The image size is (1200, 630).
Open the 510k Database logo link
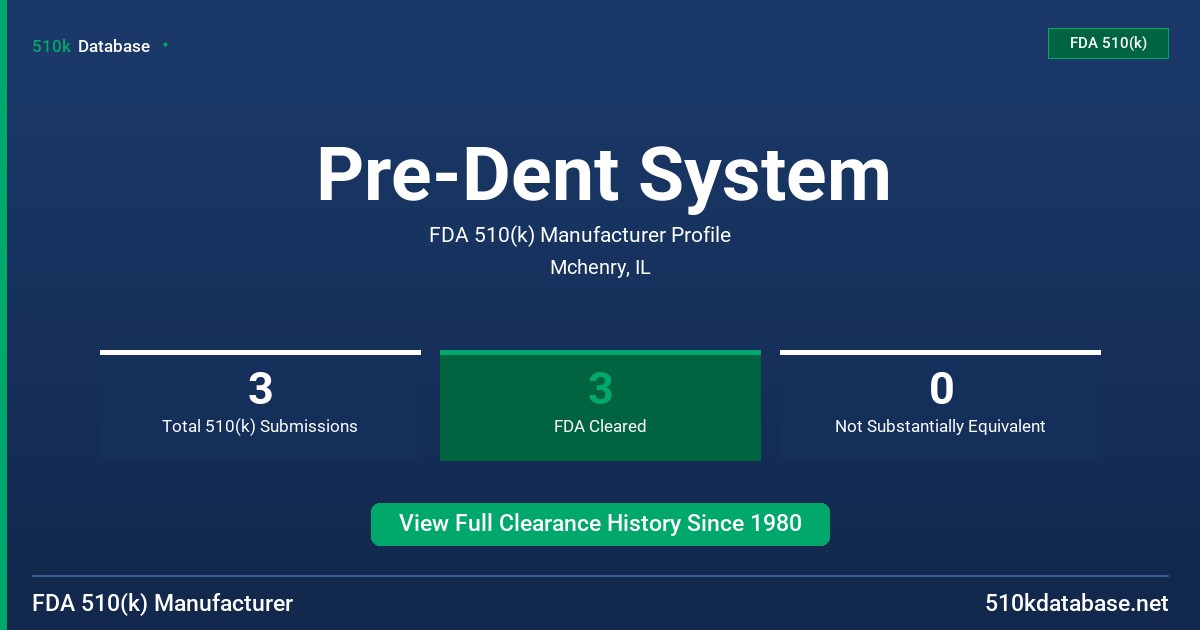[91, 46]
